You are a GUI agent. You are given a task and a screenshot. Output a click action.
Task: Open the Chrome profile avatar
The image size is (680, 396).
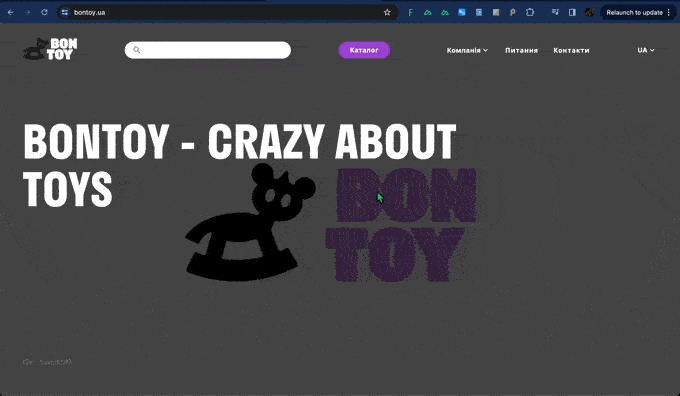pyautogui.click(x=589, y=13)
